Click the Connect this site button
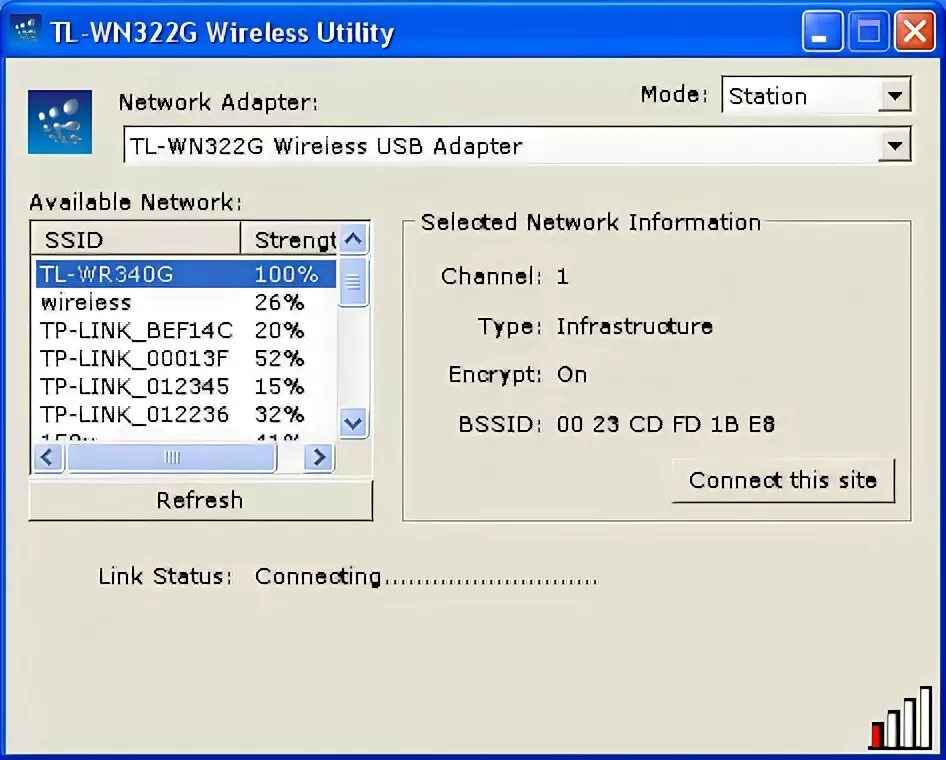 pyautogui.click(x=783, y=480)
